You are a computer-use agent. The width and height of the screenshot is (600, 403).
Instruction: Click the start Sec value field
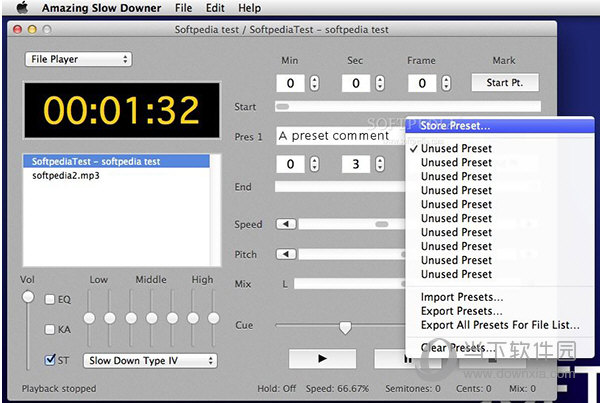click(x=356, y=83)
